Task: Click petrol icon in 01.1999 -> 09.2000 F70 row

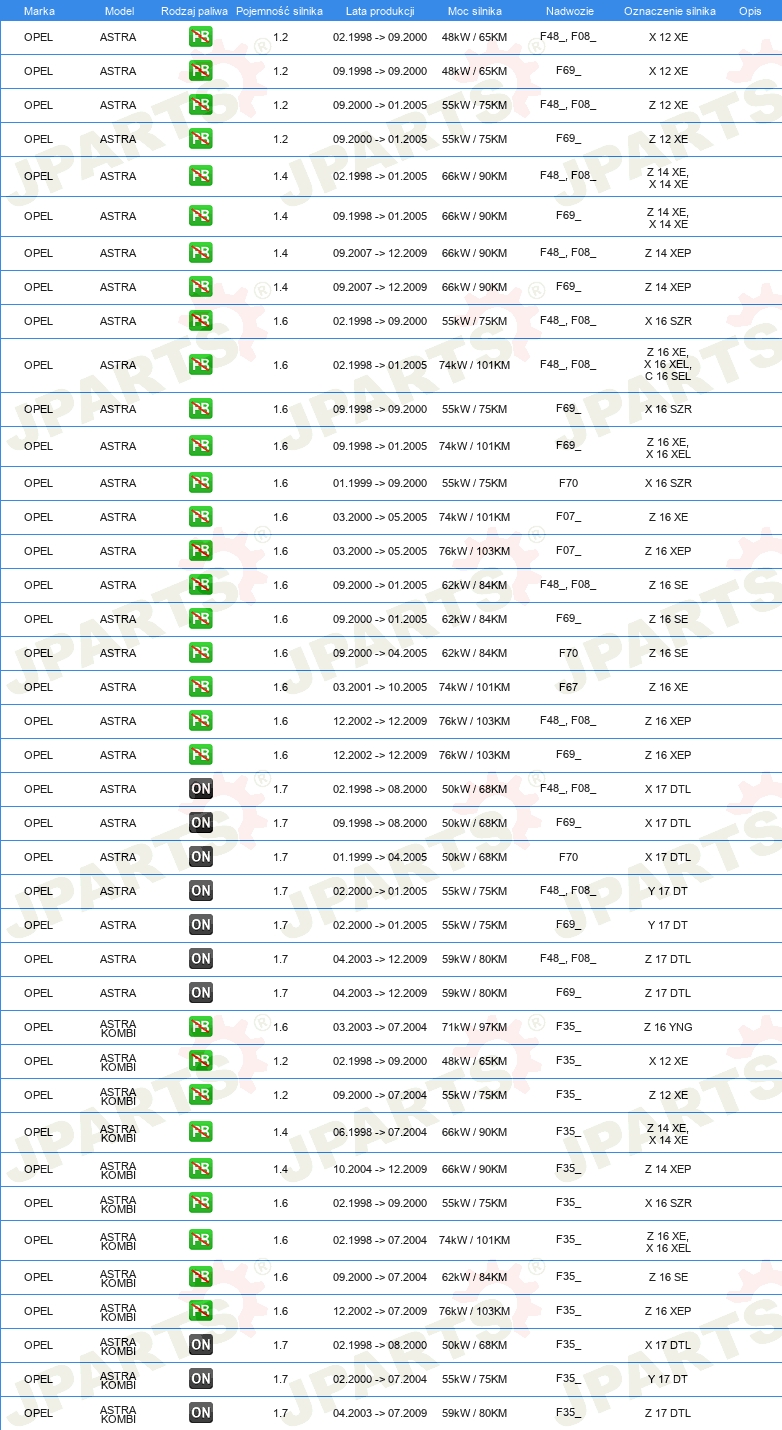Action: pos(201,483)
